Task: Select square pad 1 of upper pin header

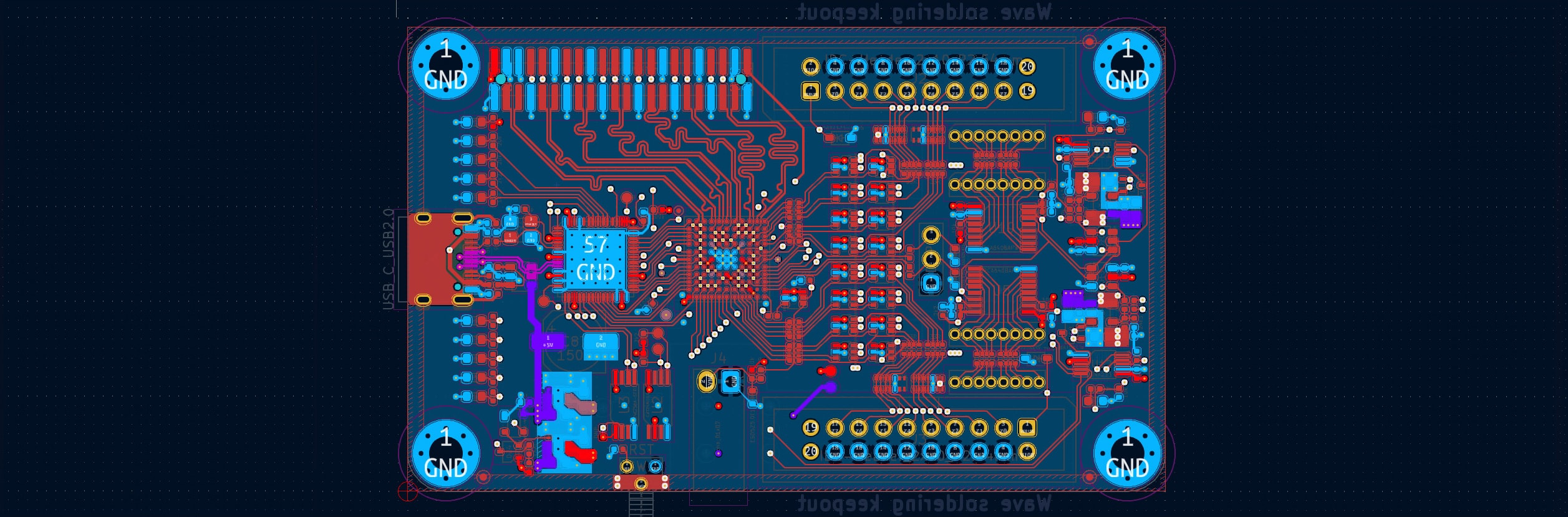Action: click(810, 92)
